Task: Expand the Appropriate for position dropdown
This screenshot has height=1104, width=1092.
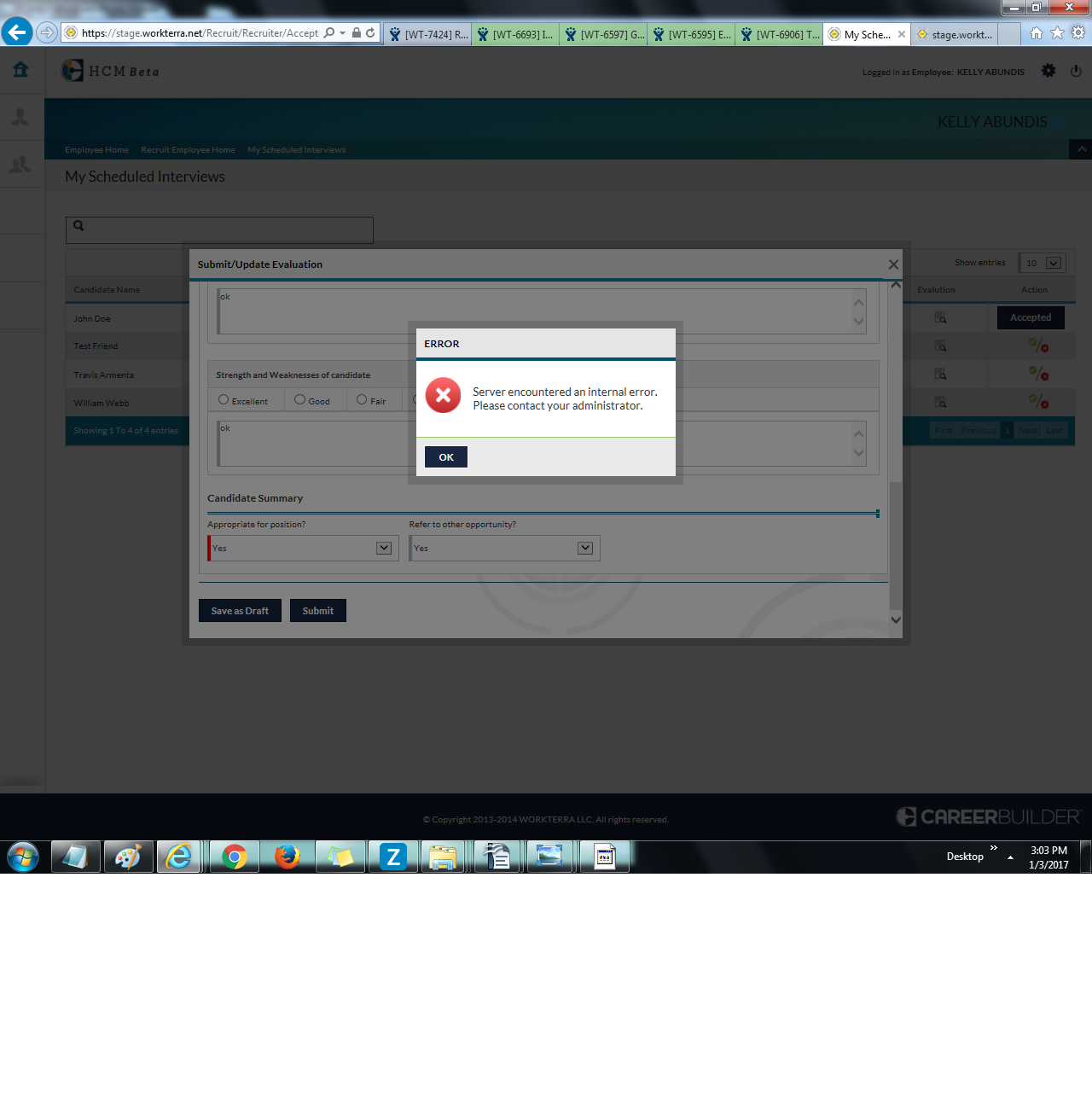Action: click(x=384, y=548)
